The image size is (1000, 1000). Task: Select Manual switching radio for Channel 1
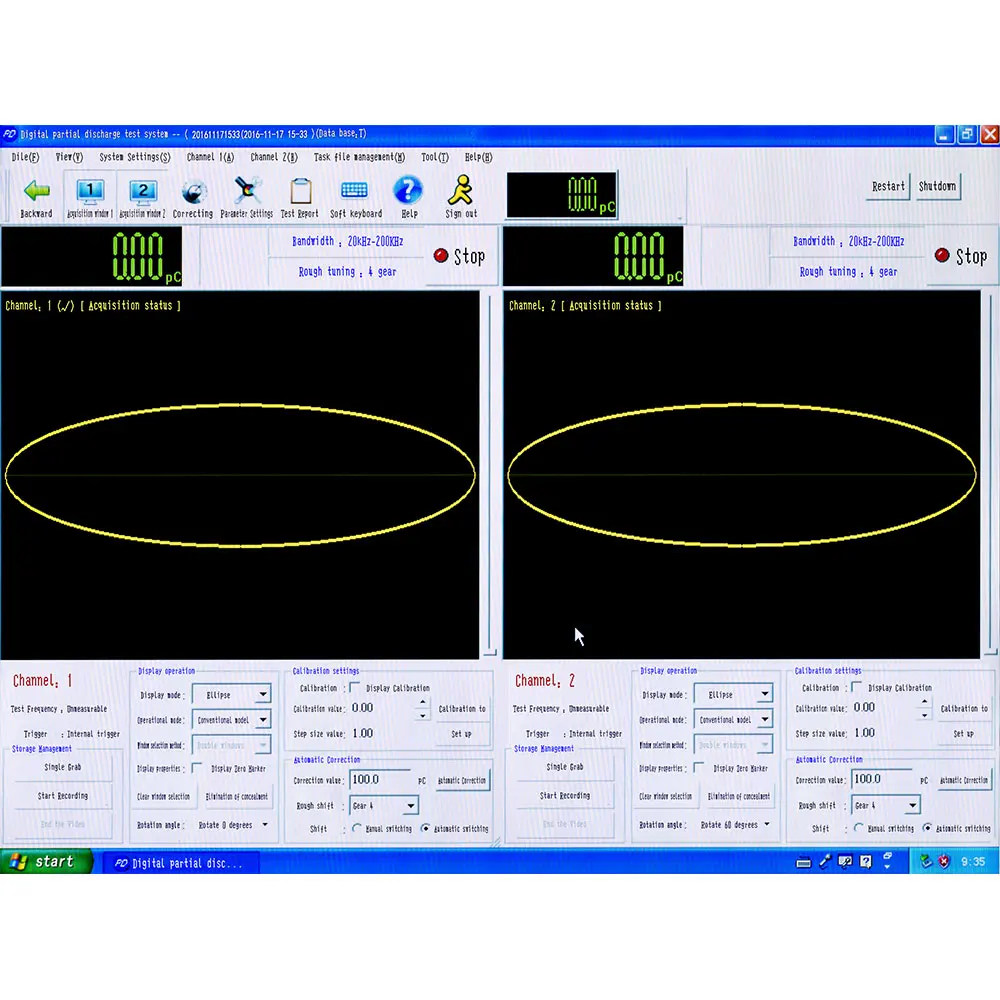pos(357,828)
